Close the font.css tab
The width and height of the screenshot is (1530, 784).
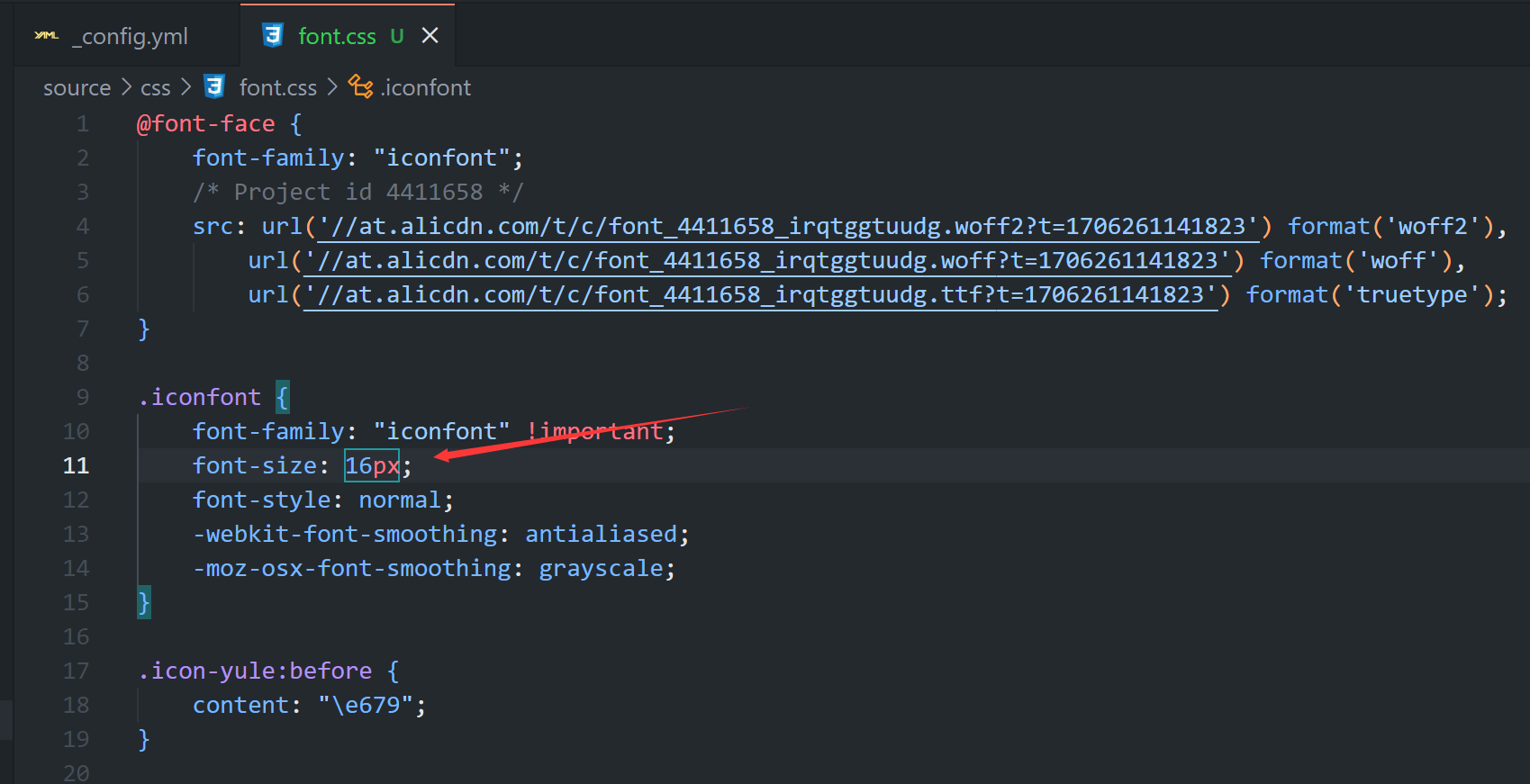(430, 36)
